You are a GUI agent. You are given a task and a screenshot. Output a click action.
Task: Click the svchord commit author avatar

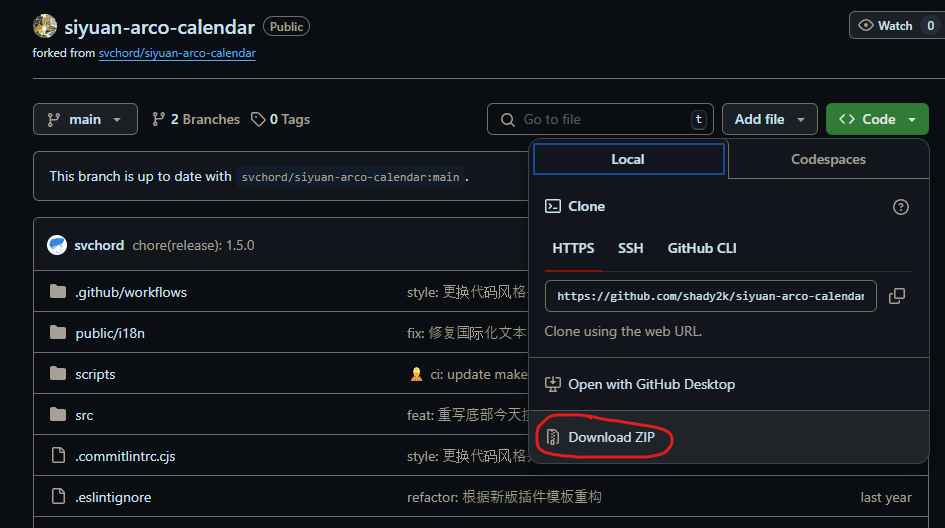tap(57, 245)
